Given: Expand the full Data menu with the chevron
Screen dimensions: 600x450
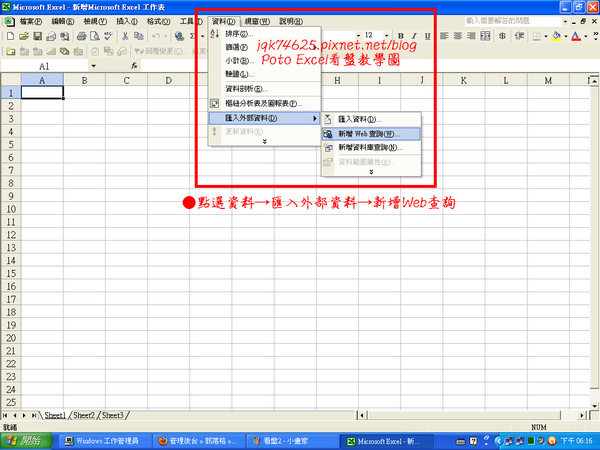Looking at the screenshot, I should (264, 141).
